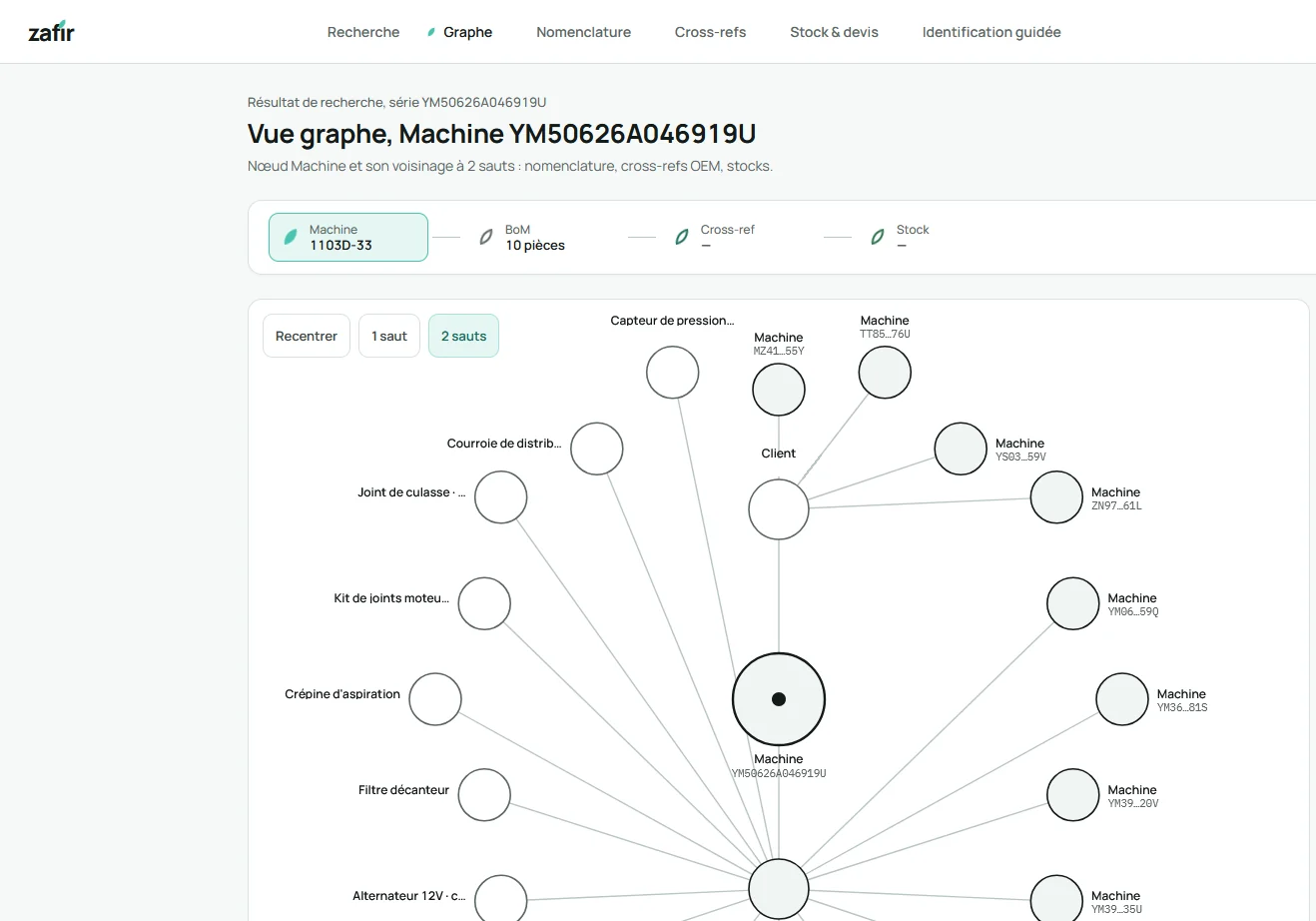
Task: Click the Cross-ref leaf icon
Action: (682, 237)
